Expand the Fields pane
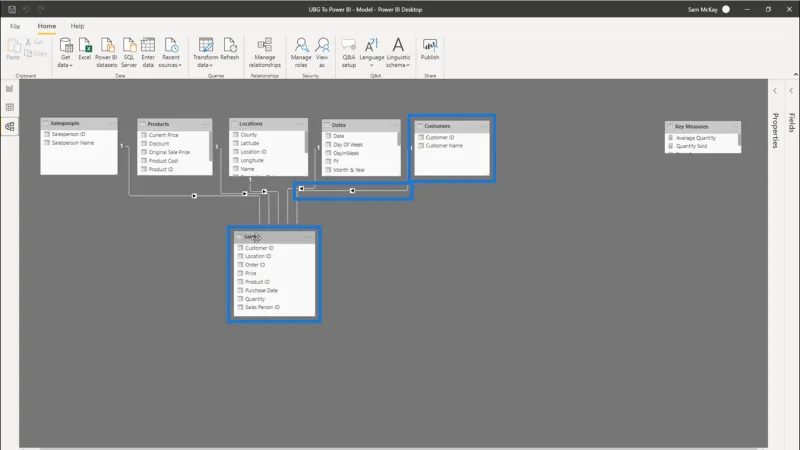 point(791,91)
